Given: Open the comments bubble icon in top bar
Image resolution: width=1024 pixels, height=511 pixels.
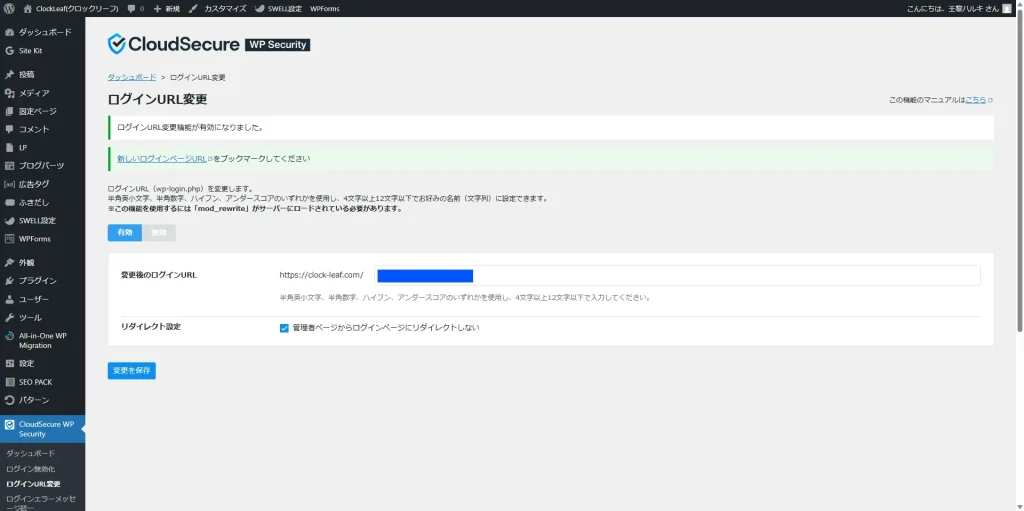Looking at the screenshot, I should coord(132,8).
